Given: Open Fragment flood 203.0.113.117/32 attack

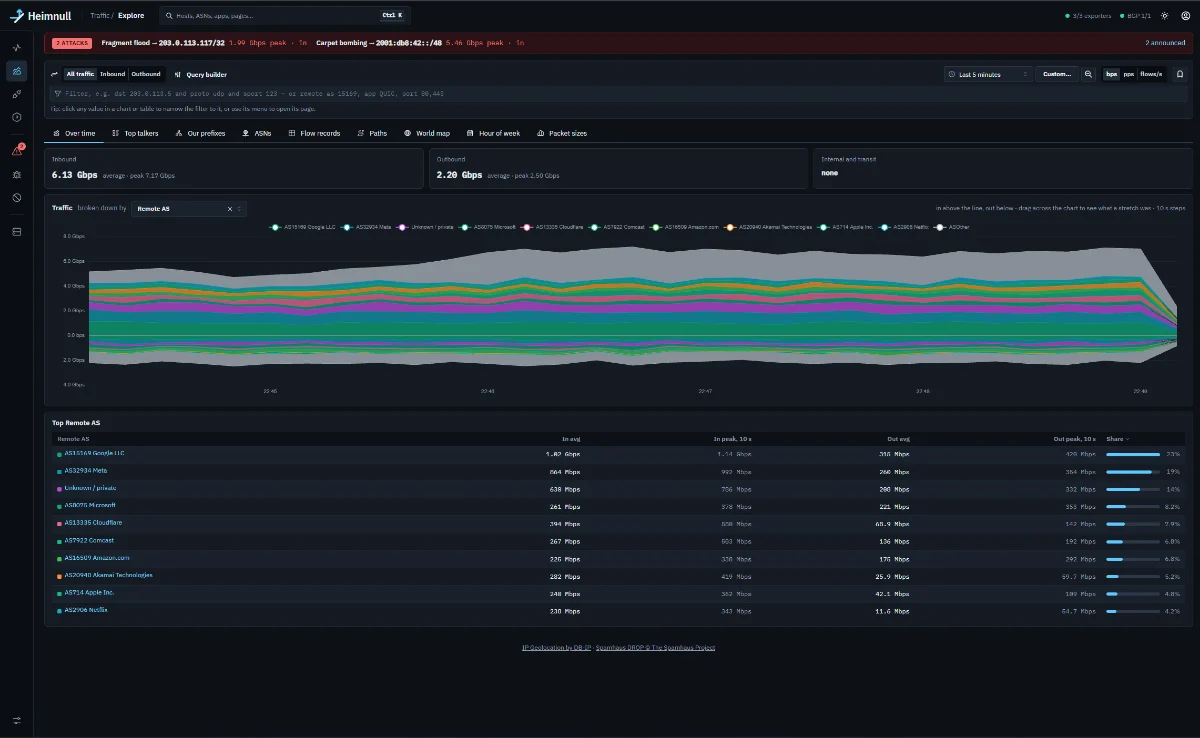Looking at the screenshot, I should point(204,43).
